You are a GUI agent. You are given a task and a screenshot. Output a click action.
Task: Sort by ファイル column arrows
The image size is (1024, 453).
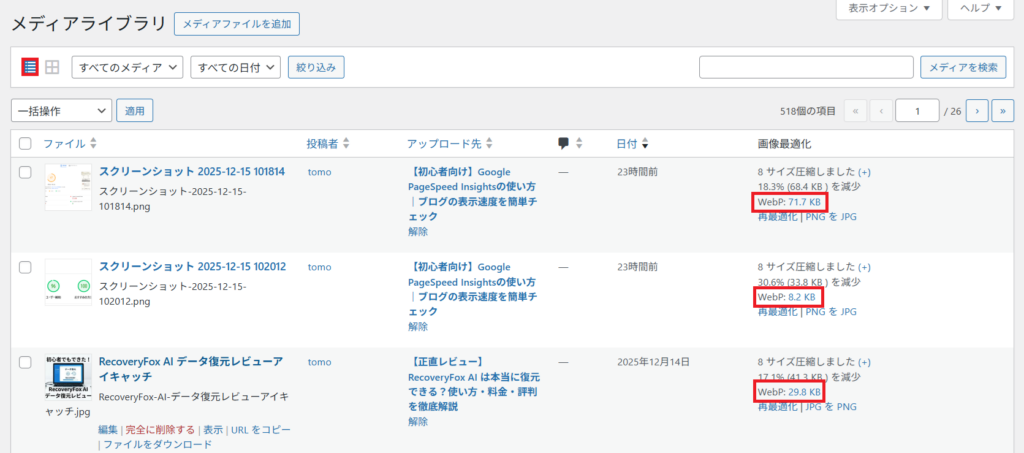(x=94, y=144)
